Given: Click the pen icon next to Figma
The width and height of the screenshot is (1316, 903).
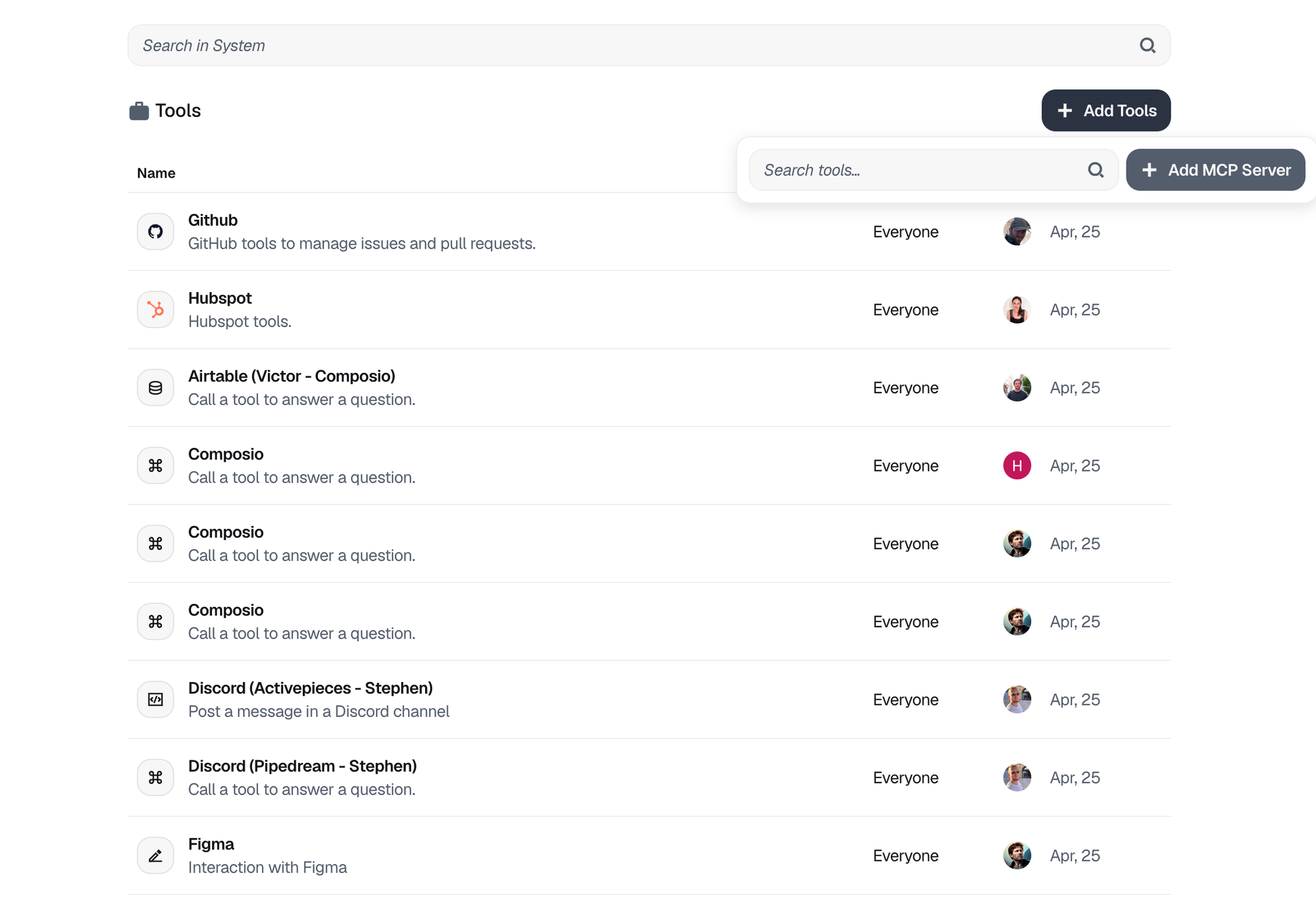Looking at the screenshot, I should point(155,855).
